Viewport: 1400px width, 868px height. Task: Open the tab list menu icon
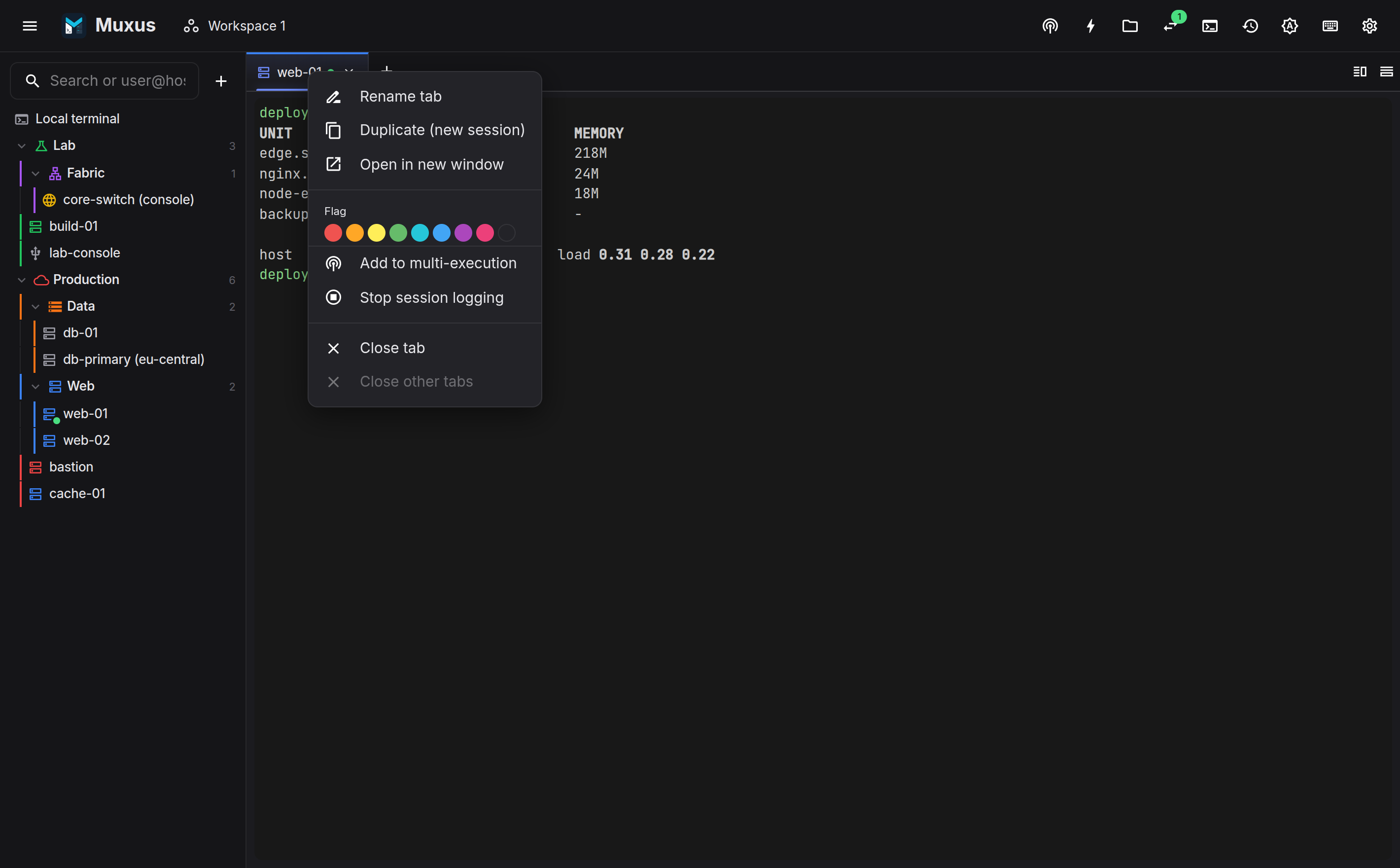1386,72
